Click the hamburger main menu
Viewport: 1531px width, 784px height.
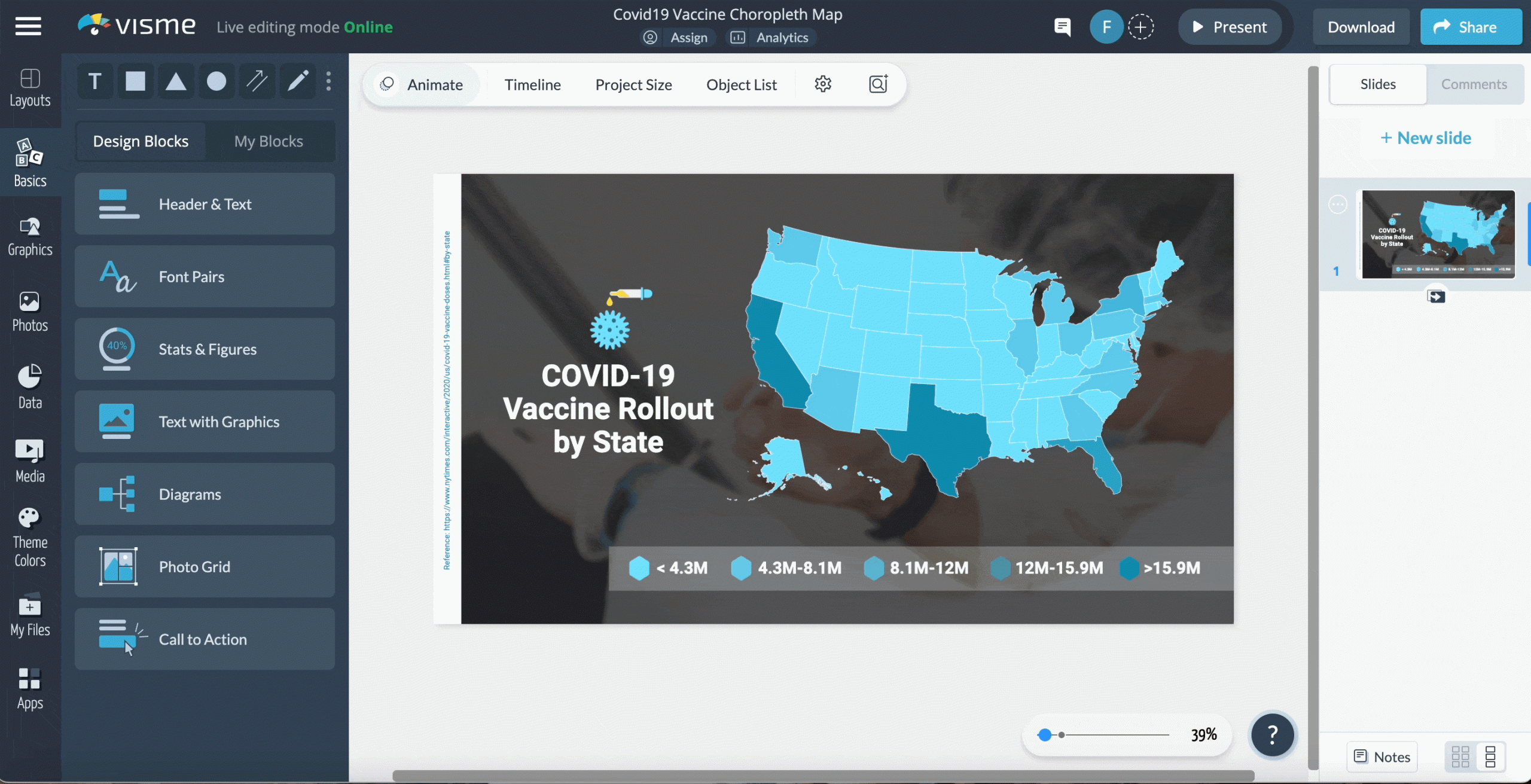(x=28, y=26)
